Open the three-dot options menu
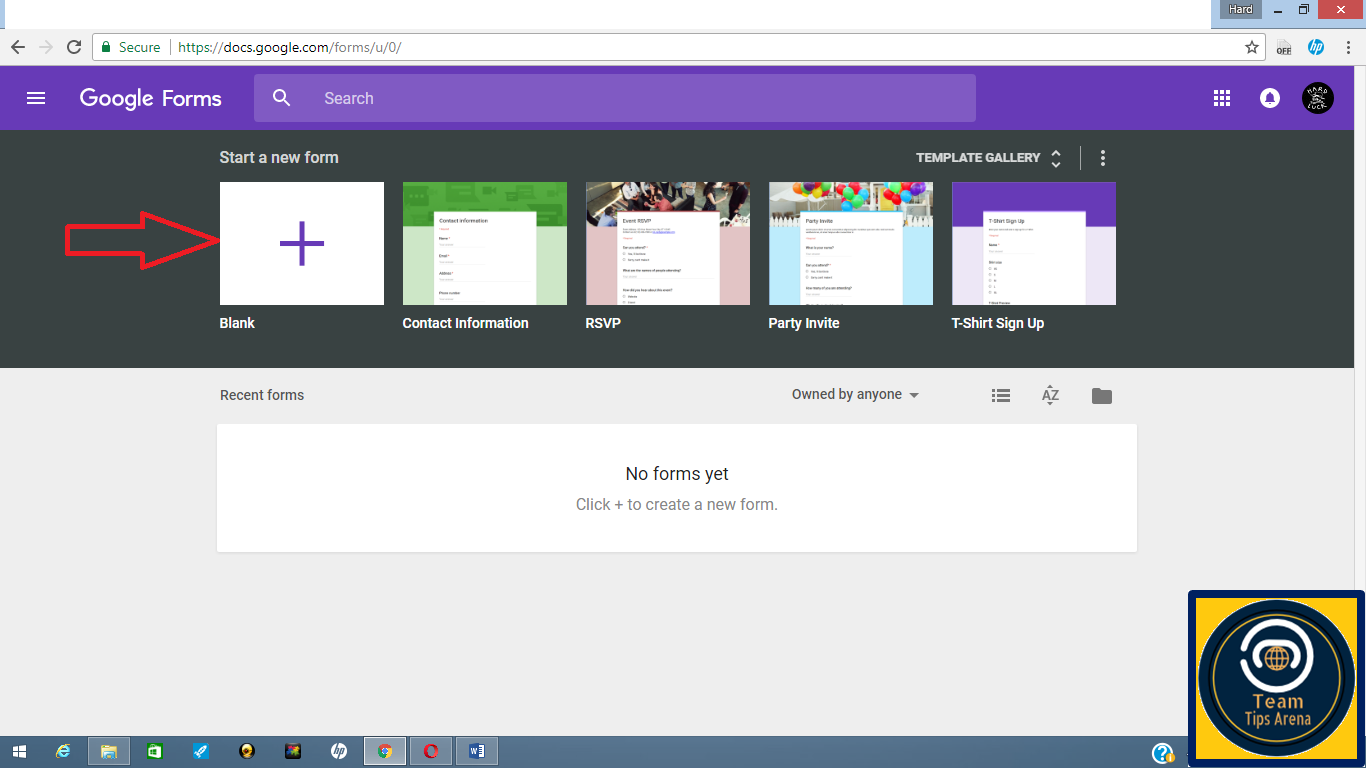Viewport: 1366px width, 768px height. pyautogui.click(x=1103, y=157)
